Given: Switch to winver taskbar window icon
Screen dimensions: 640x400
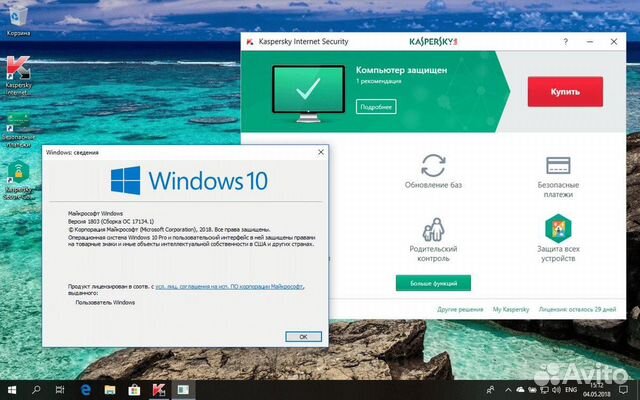Looking at the screenshot, I should 183,390.
